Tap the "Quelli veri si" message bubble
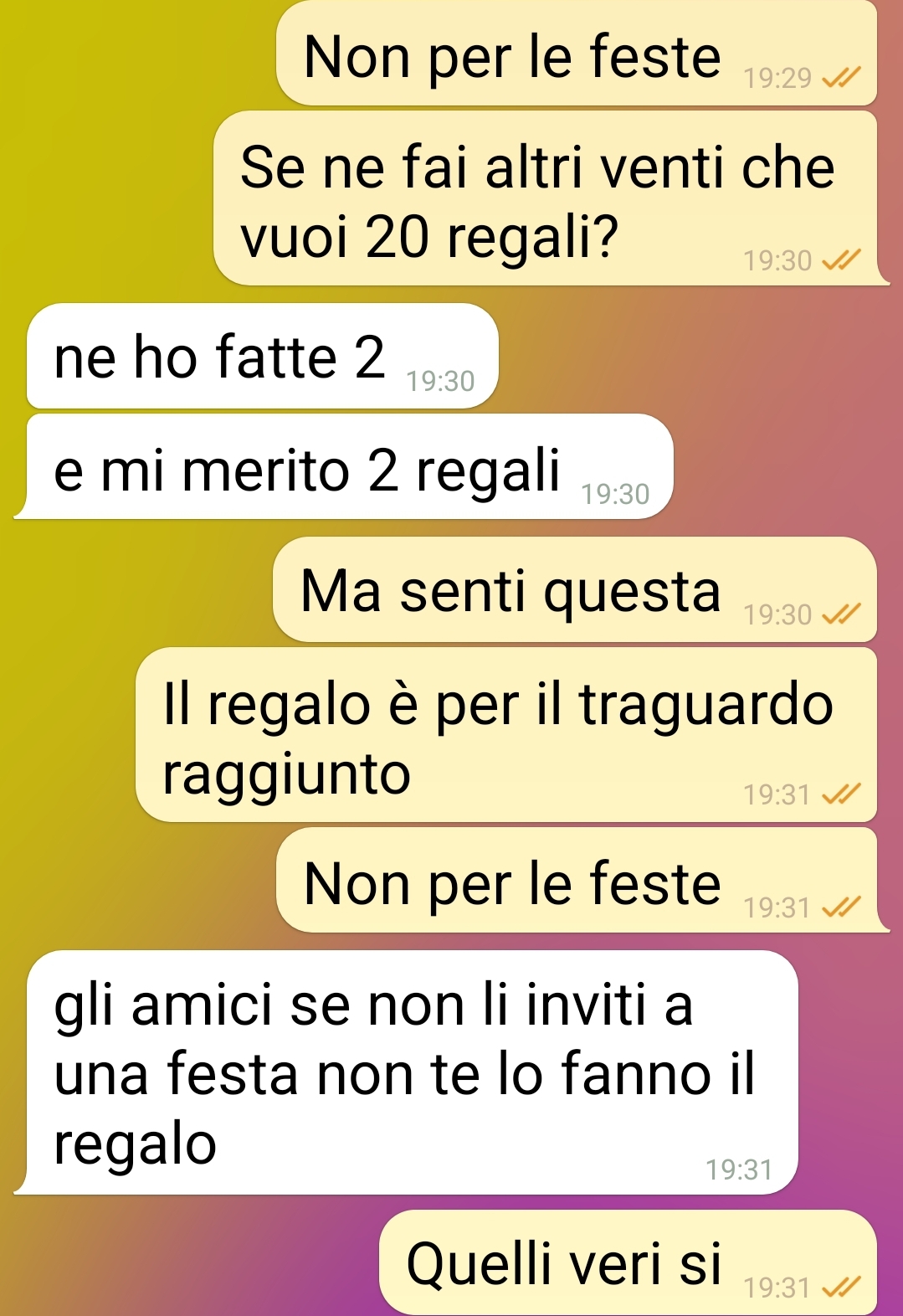 point(628,1262)
